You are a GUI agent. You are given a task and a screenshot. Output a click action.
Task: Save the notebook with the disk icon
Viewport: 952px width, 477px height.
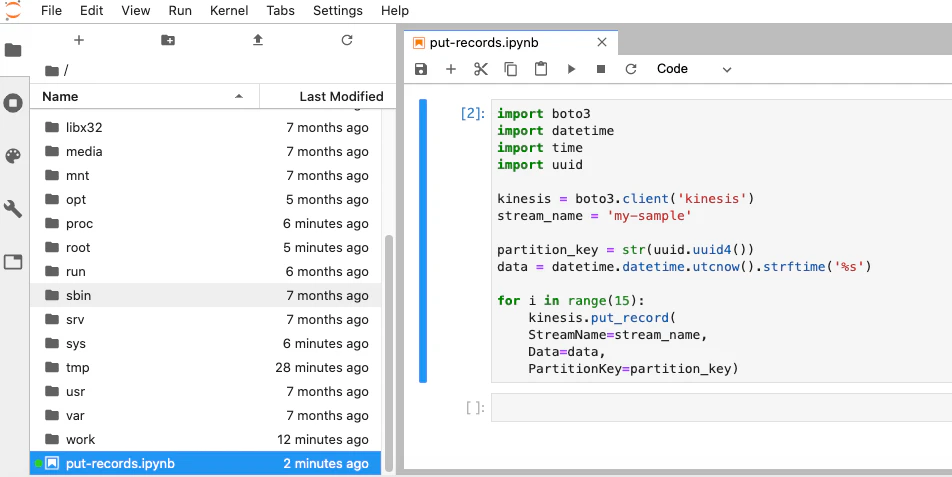[x=421, y=69]
